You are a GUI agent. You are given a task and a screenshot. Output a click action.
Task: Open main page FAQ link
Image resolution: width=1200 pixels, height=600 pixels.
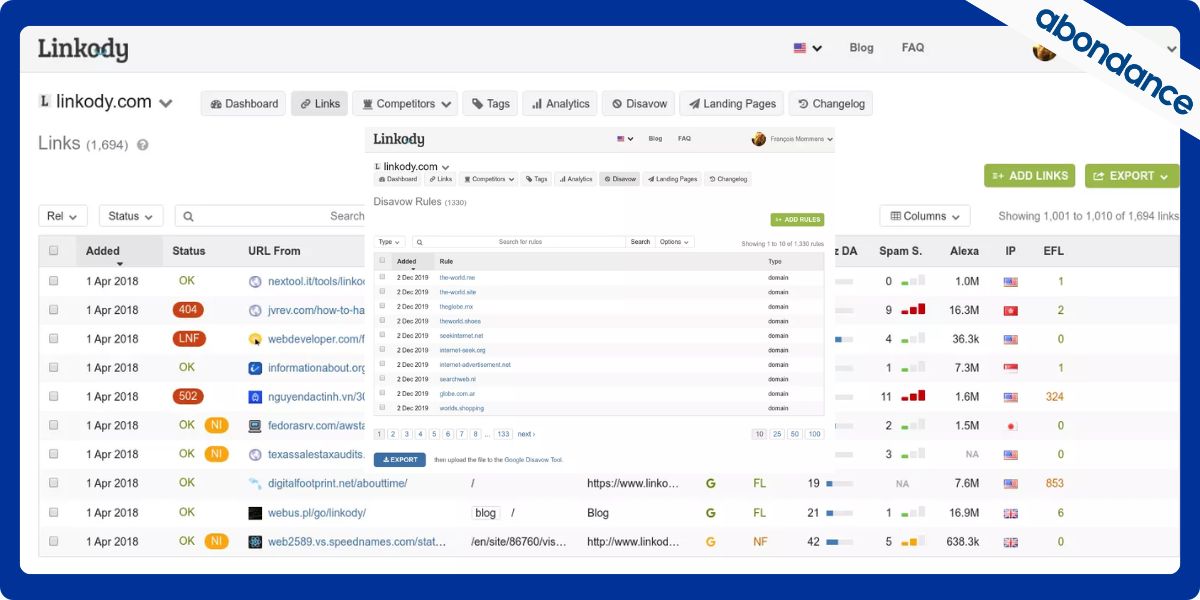pos(912,48)
